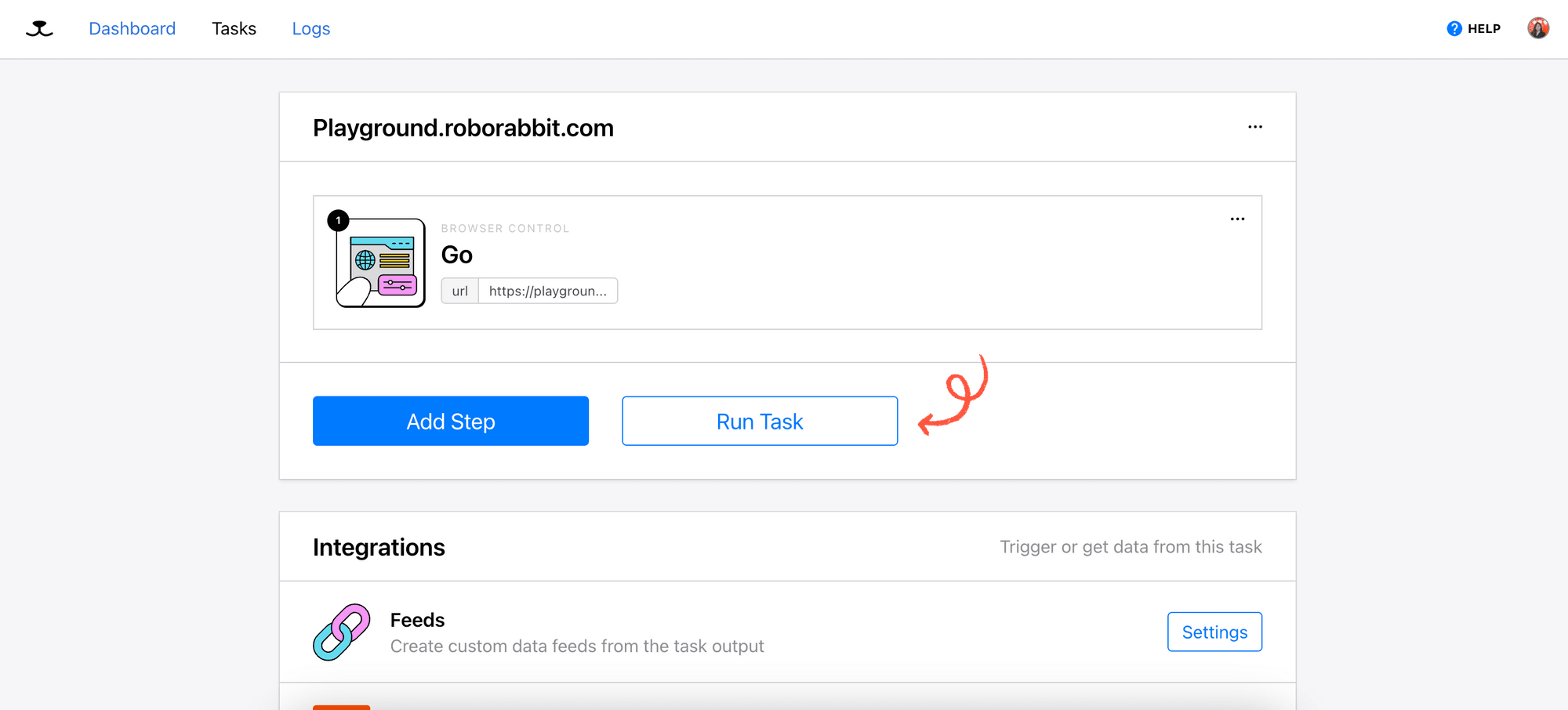Open Settings for the Feeds integration

click(x=1214, y=632)
